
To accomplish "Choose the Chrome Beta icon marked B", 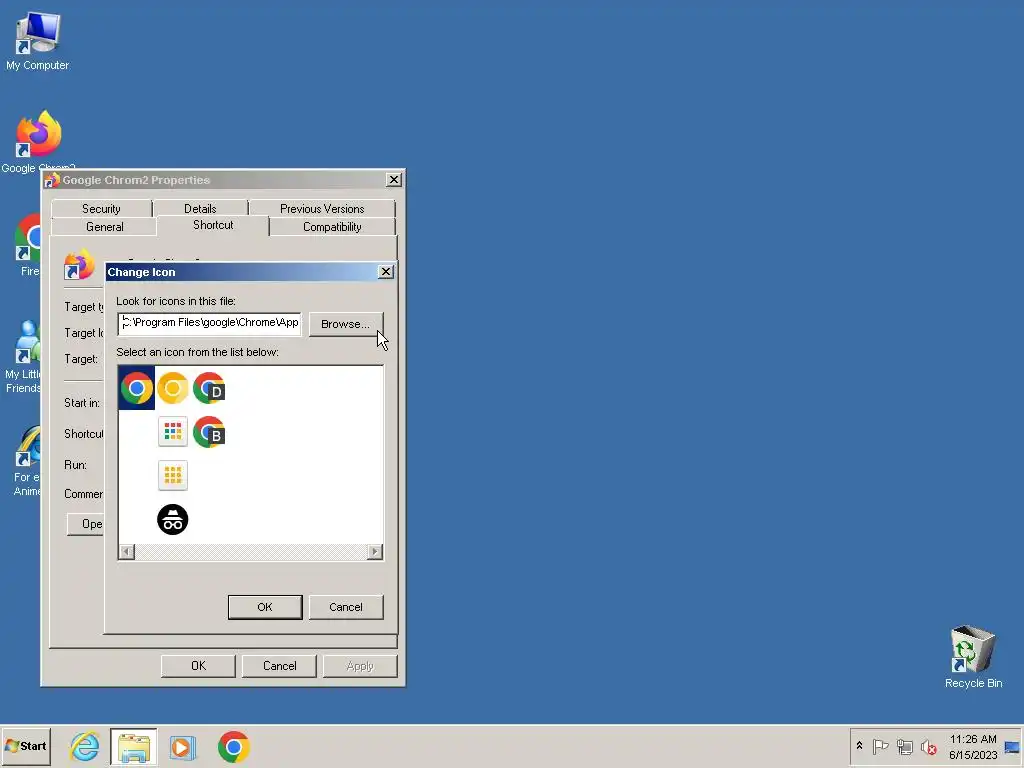I will (x=209, y=432).
